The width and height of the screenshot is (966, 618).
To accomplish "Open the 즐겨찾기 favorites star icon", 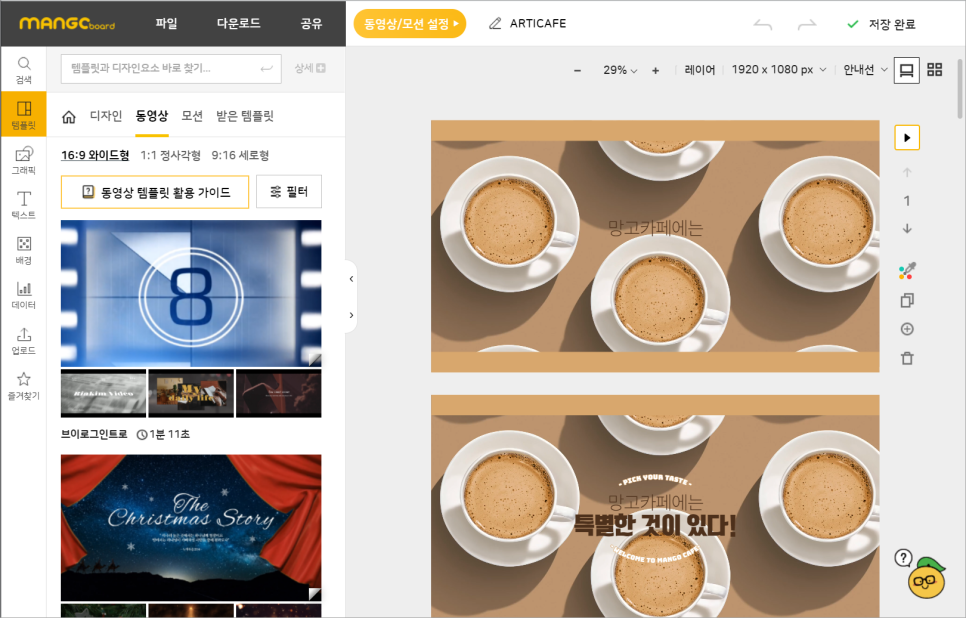I will click(23, 386).
